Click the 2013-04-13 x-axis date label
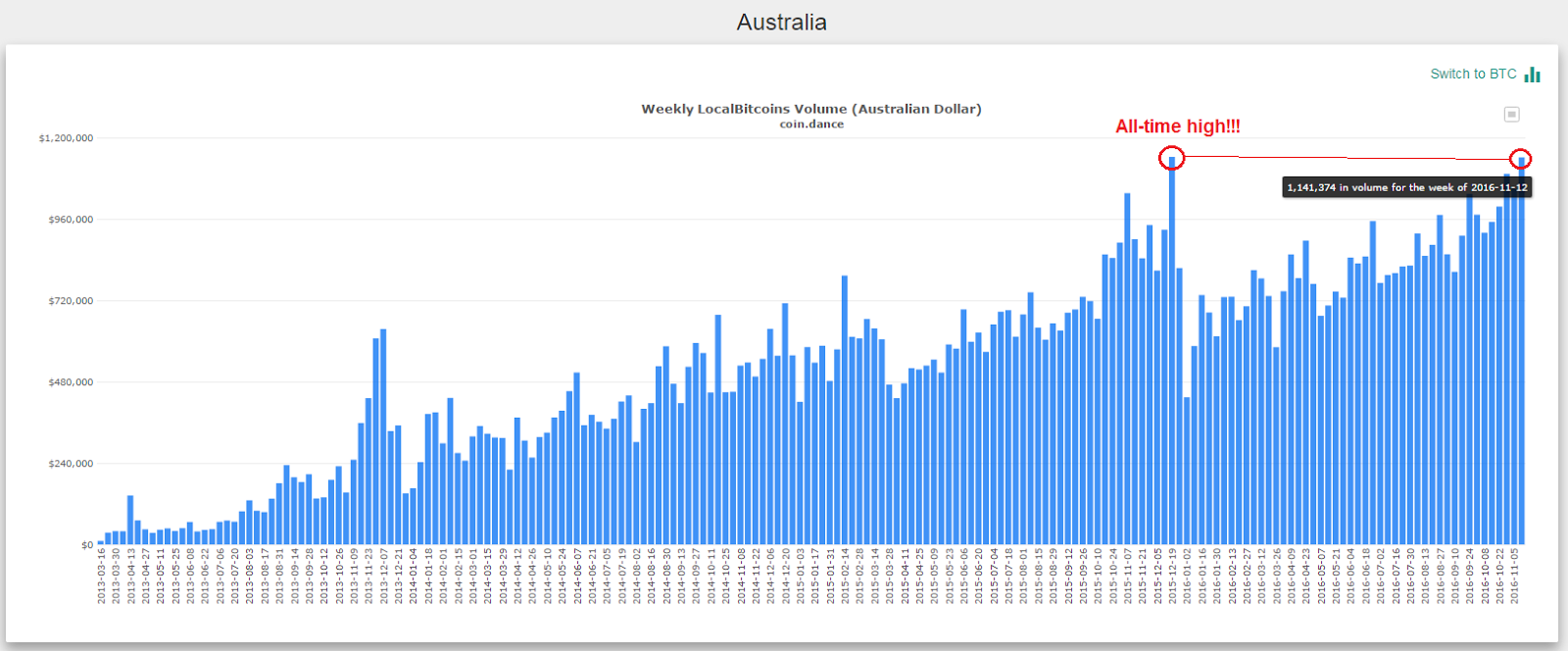The height and width of the screenshot is (651, 1568). tap(130, 576)
